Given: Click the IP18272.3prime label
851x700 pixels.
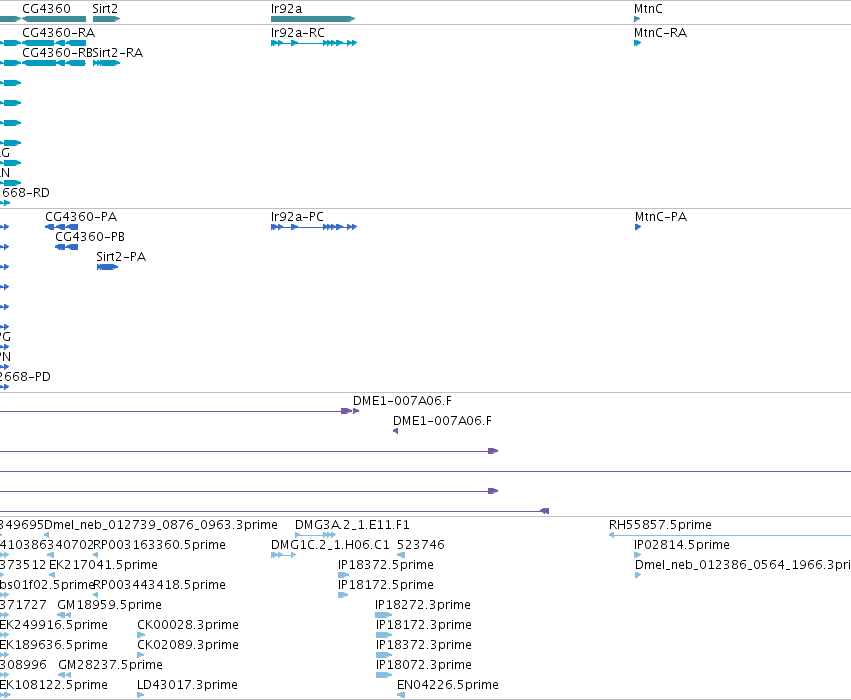Looking at the screenshot, I should pyautogui.click(x=423, y=605).
